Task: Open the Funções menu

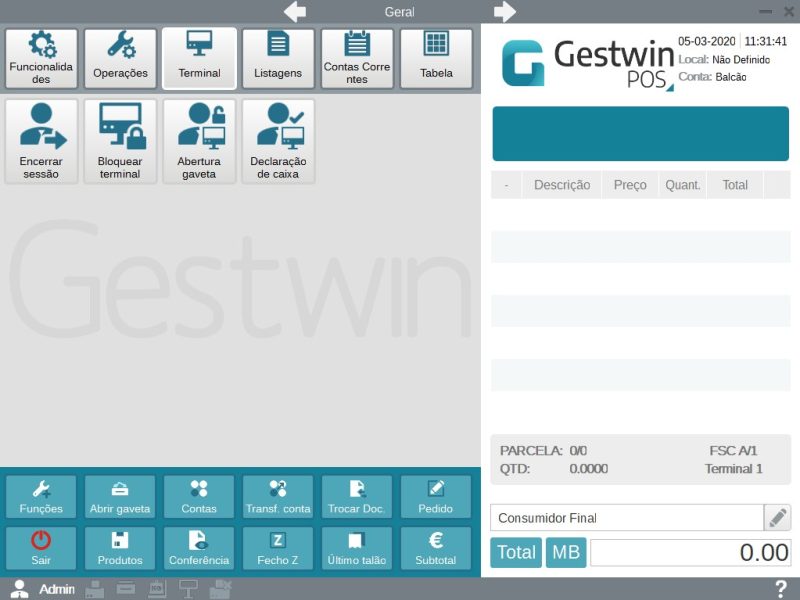Action: coord(41,497)
